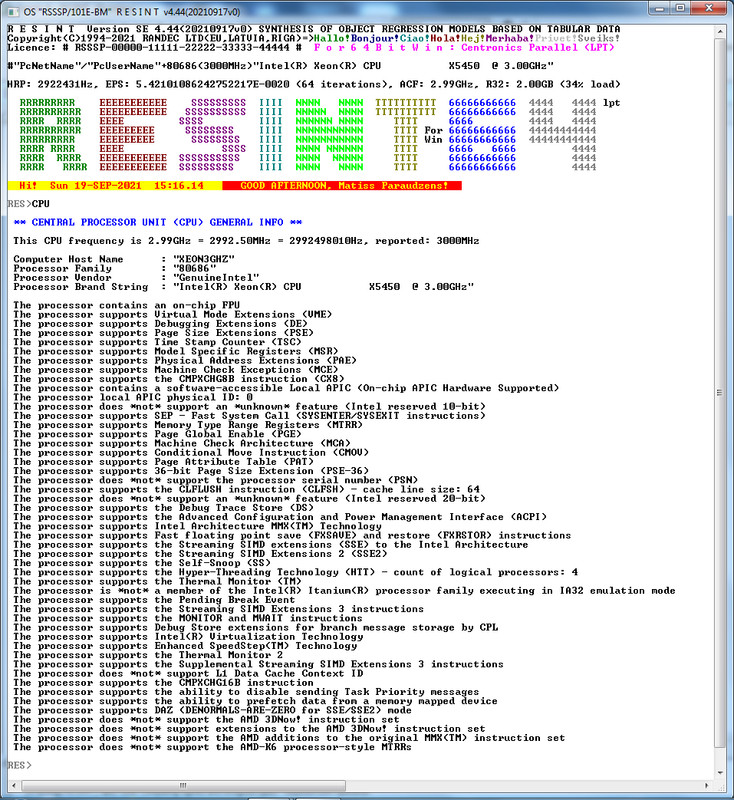This screenshot has height=800, width=734.
Task: Click the 'local APIC physical ID: 0' line
Action: (133, 397)
